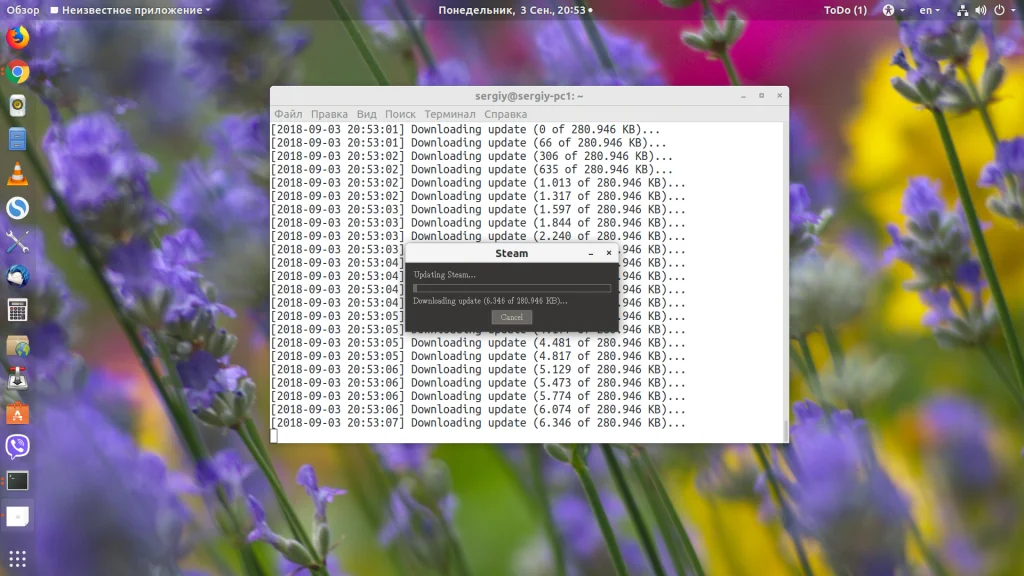The image size is (1024, 576).
Task: Expand the accessibility menu in top bar
Action: click(893, 10)
